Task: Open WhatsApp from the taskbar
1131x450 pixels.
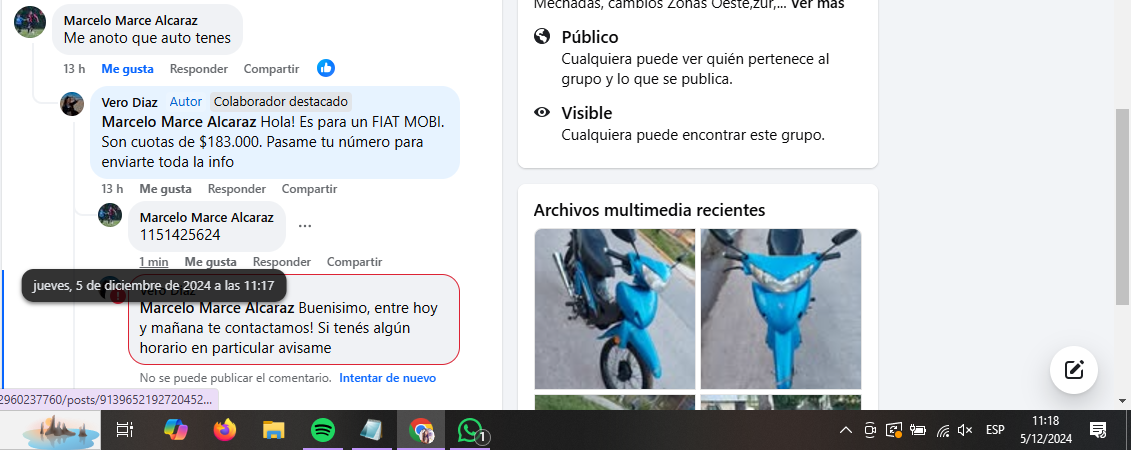Action: coord(469,430)
